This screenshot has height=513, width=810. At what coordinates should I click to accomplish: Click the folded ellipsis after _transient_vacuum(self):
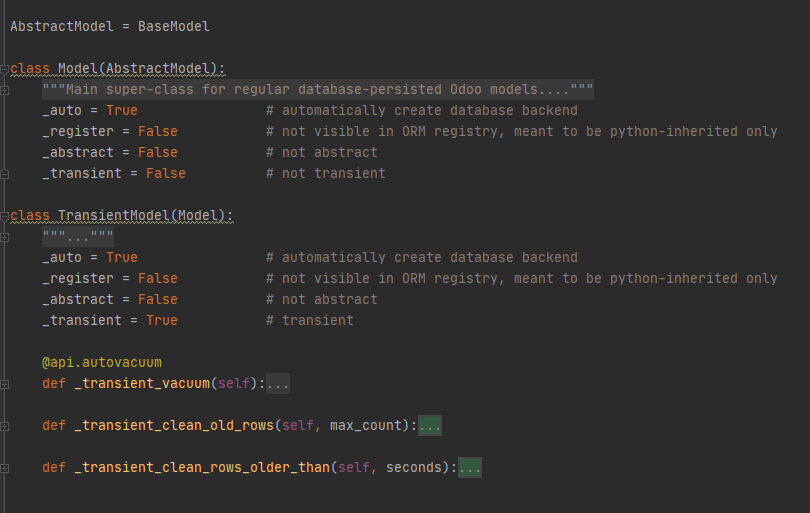coord(278,384)
